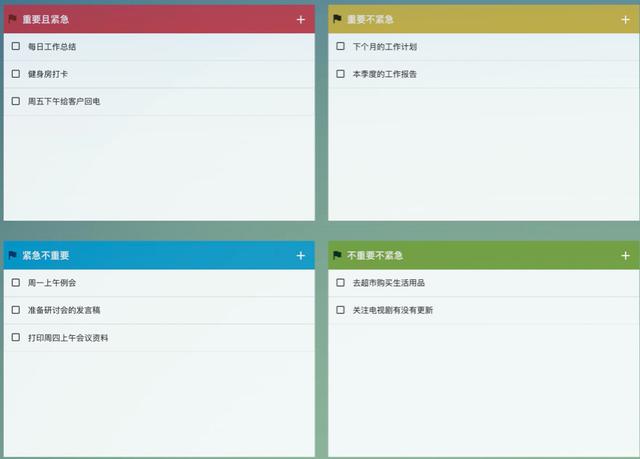Select the 不重要不紧急 header title
640x459 pixels.
[375, 255]
